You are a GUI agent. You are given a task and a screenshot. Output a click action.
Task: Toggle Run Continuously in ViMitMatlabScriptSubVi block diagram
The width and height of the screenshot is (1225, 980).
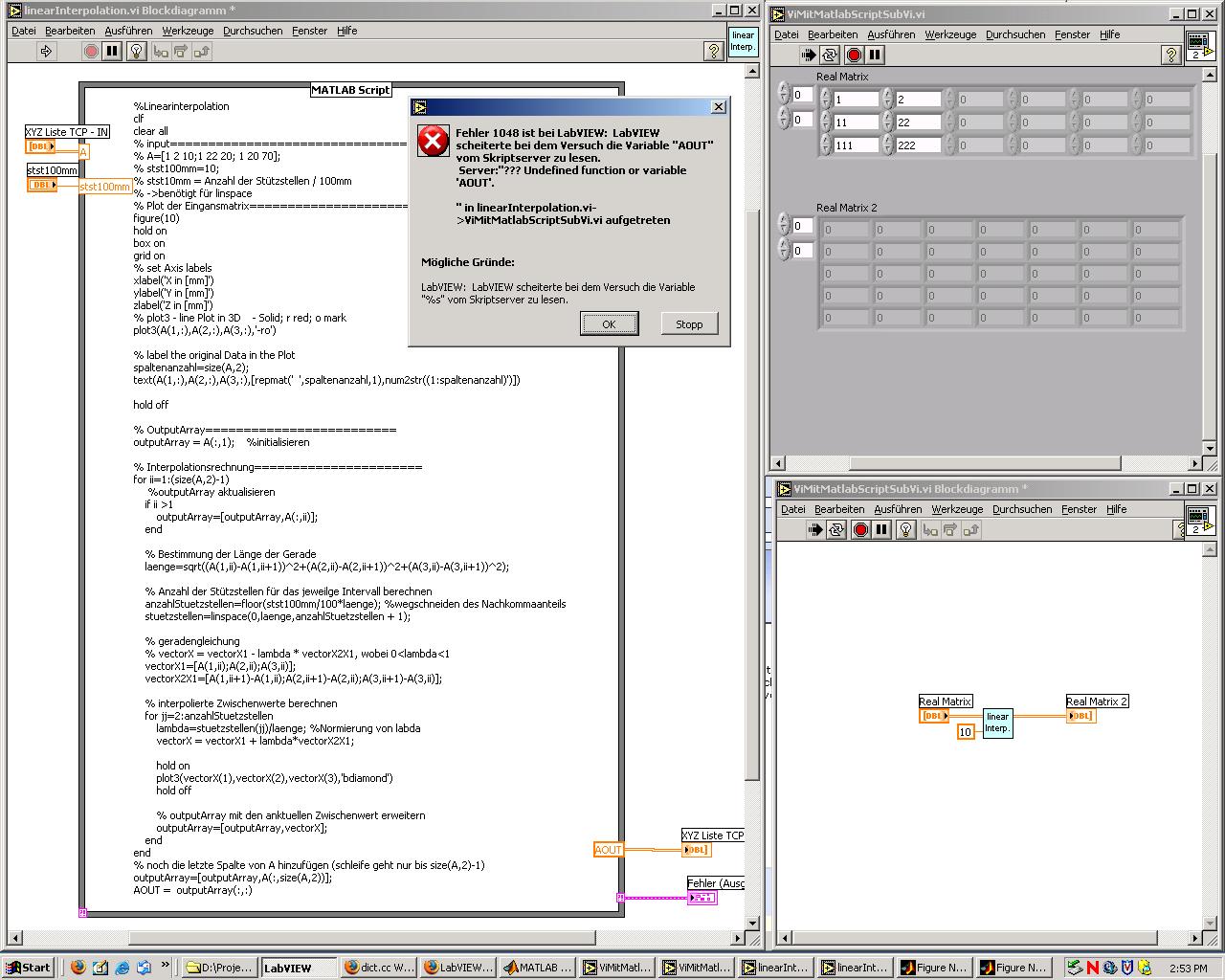point(836,529)
